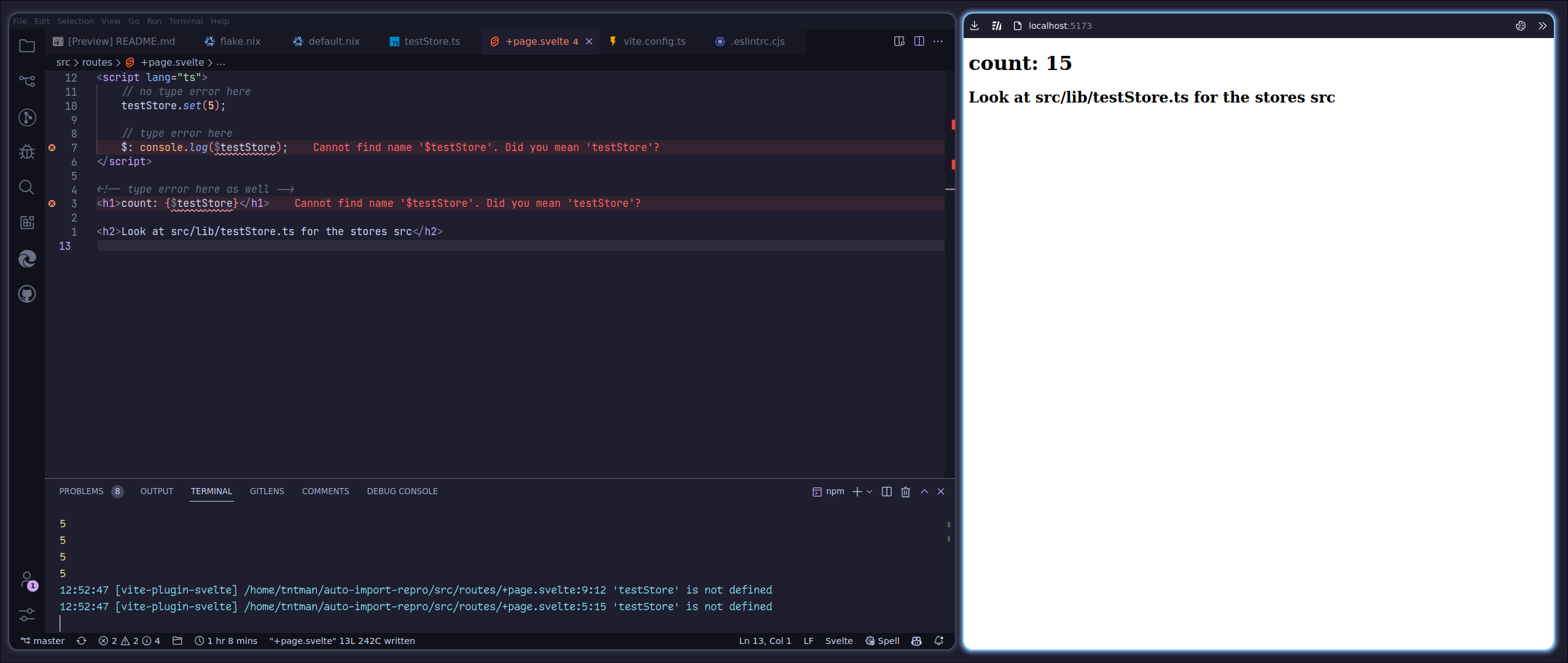Open the Explorer in the activity bar

[x=27, y=46]
